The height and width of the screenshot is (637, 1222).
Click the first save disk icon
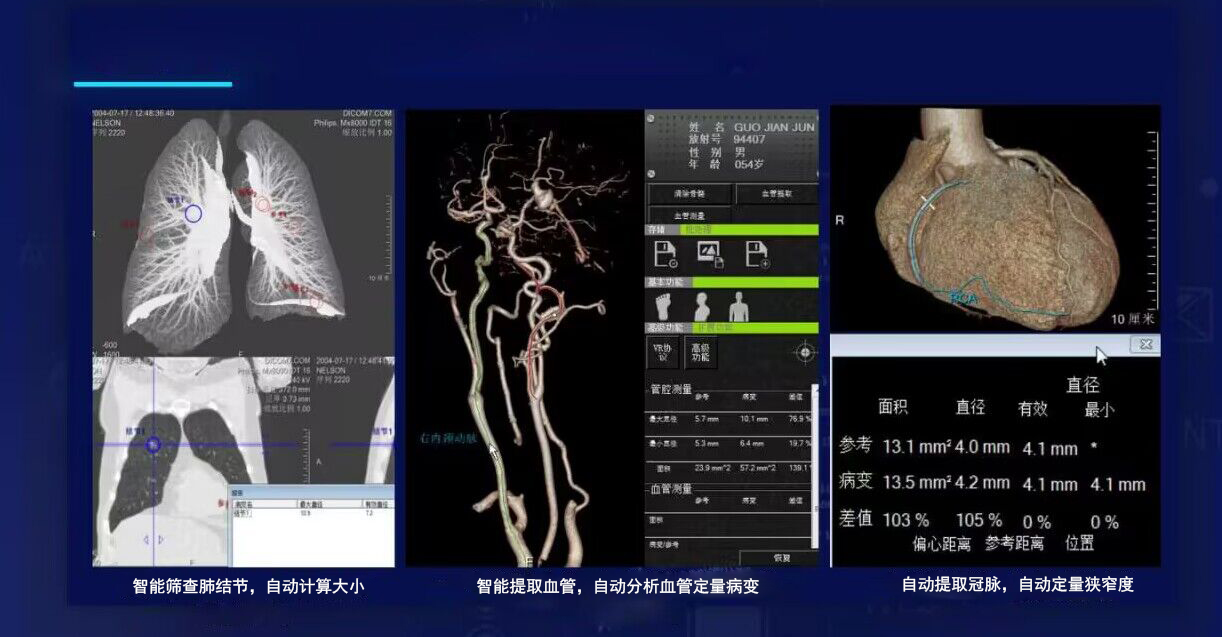666,256
